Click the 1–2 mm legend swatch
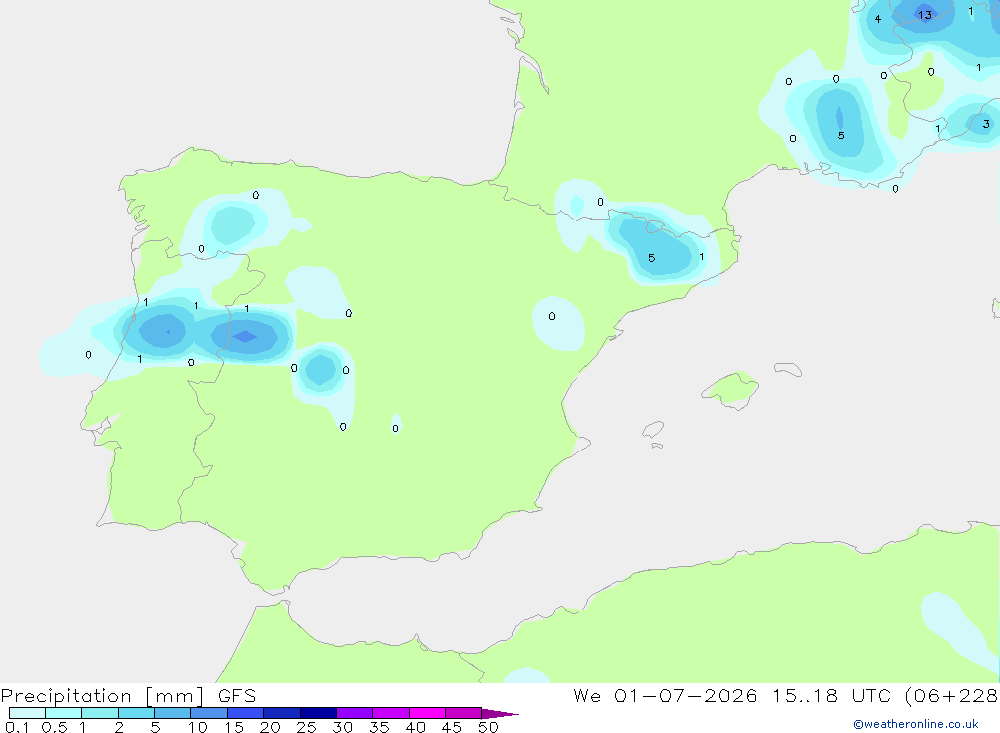 click(100, 713)
